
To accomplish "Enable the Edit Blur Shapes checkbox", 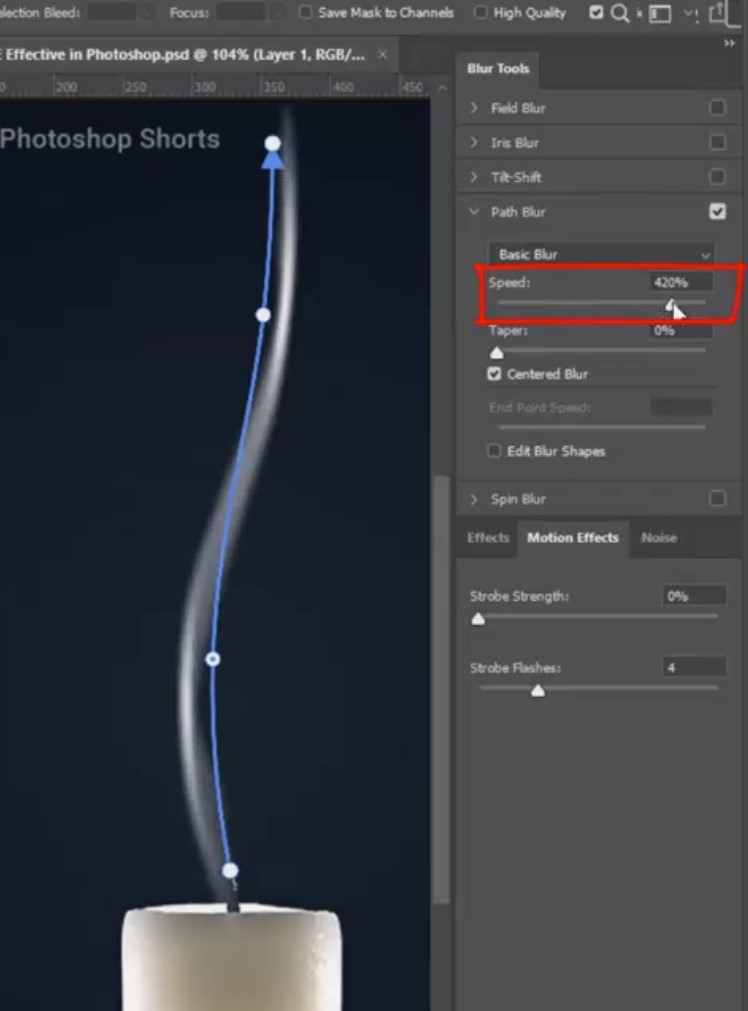I will (494, 451).
